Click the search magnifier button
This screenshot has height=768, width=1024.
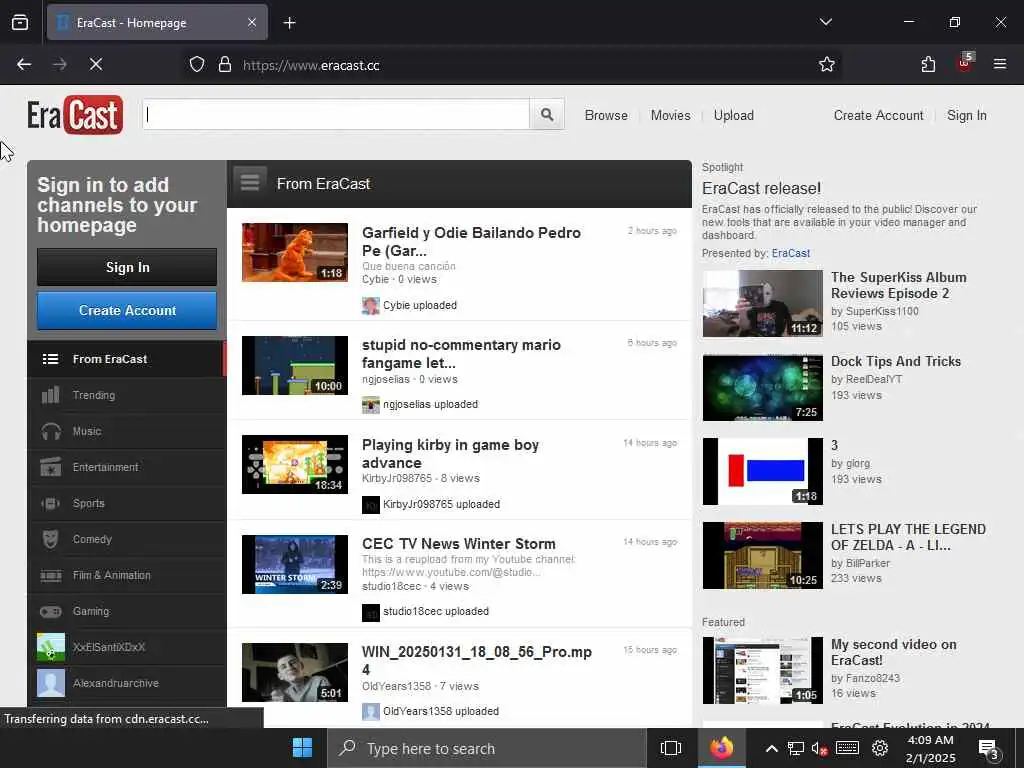tap(547, 115)
